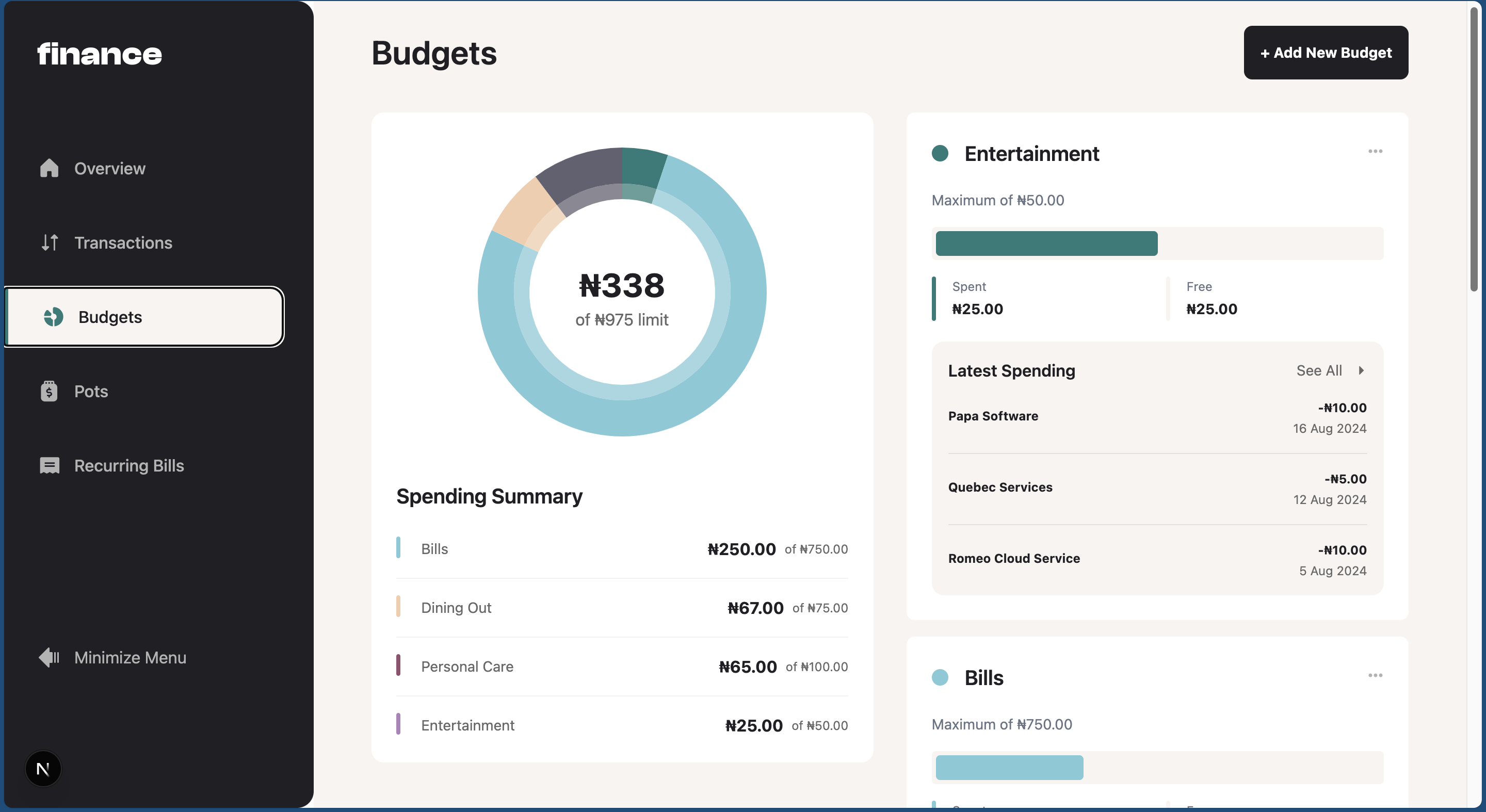The width and height of the screenshot is (1486, 812).
Task: Click the Minimize Menu arrow icon
Action: coord(49,657)
